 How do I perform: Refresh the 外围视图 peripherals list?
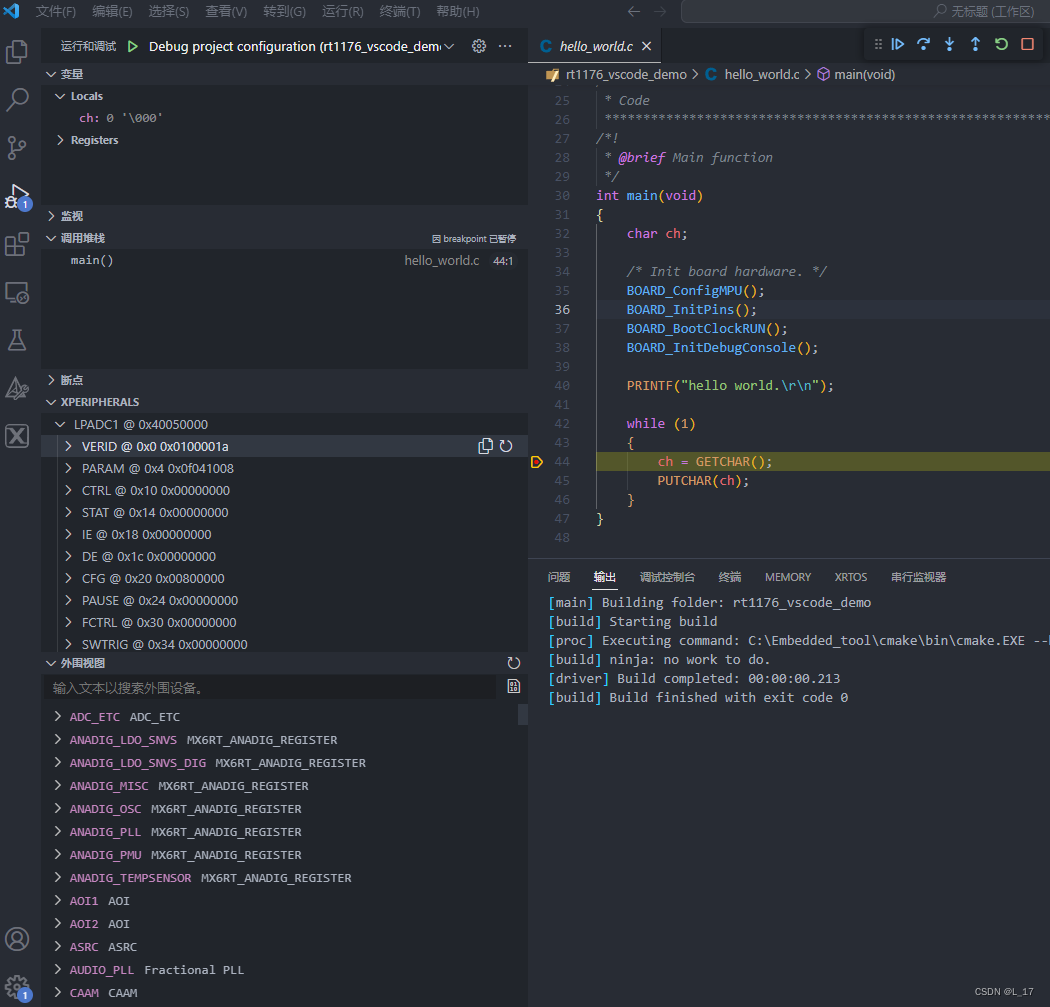513,662
